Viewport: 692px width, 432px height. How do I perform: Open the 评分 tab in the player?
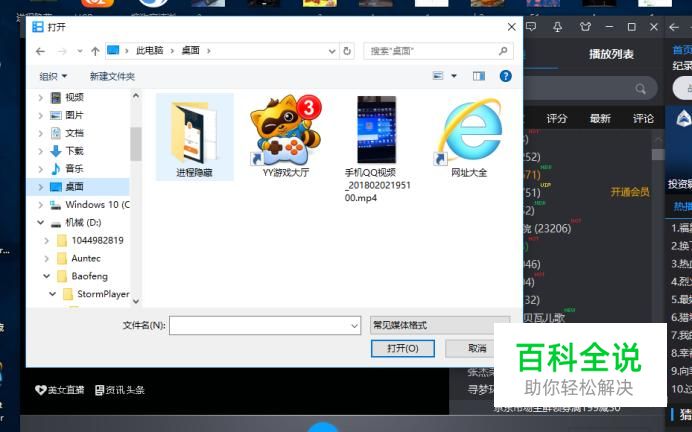557,118
